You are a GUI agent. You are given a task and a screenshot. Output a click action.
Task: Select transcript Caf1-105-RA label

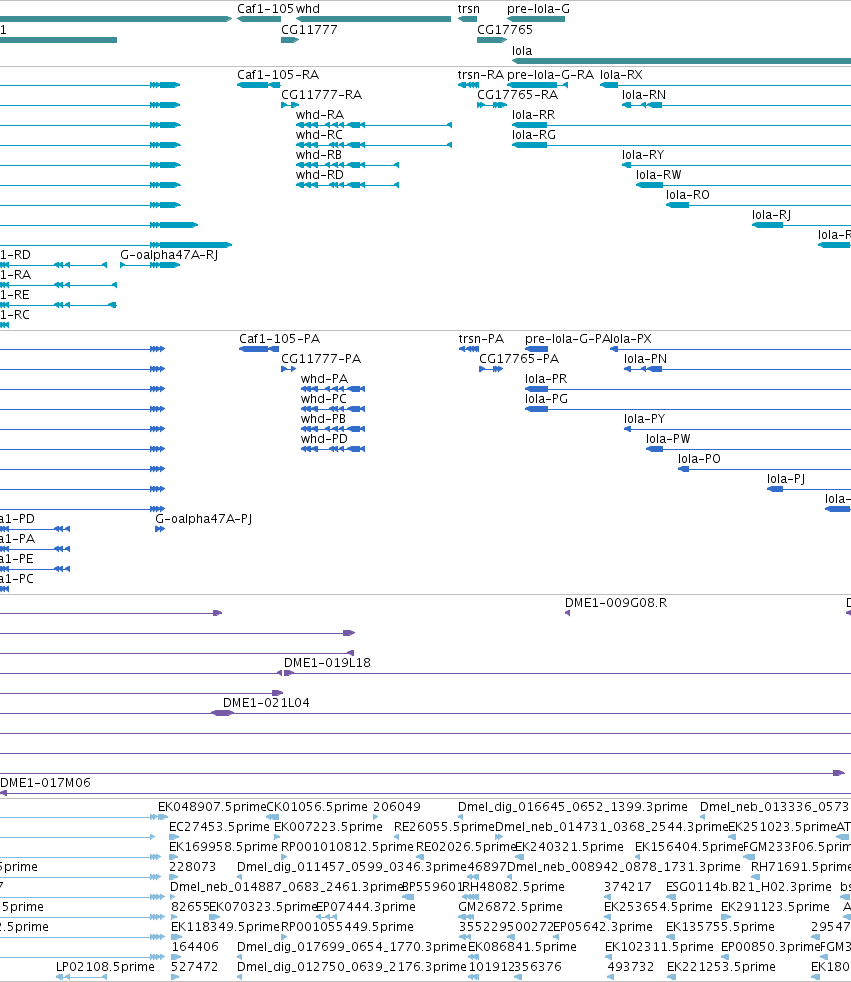click(278, 75)
